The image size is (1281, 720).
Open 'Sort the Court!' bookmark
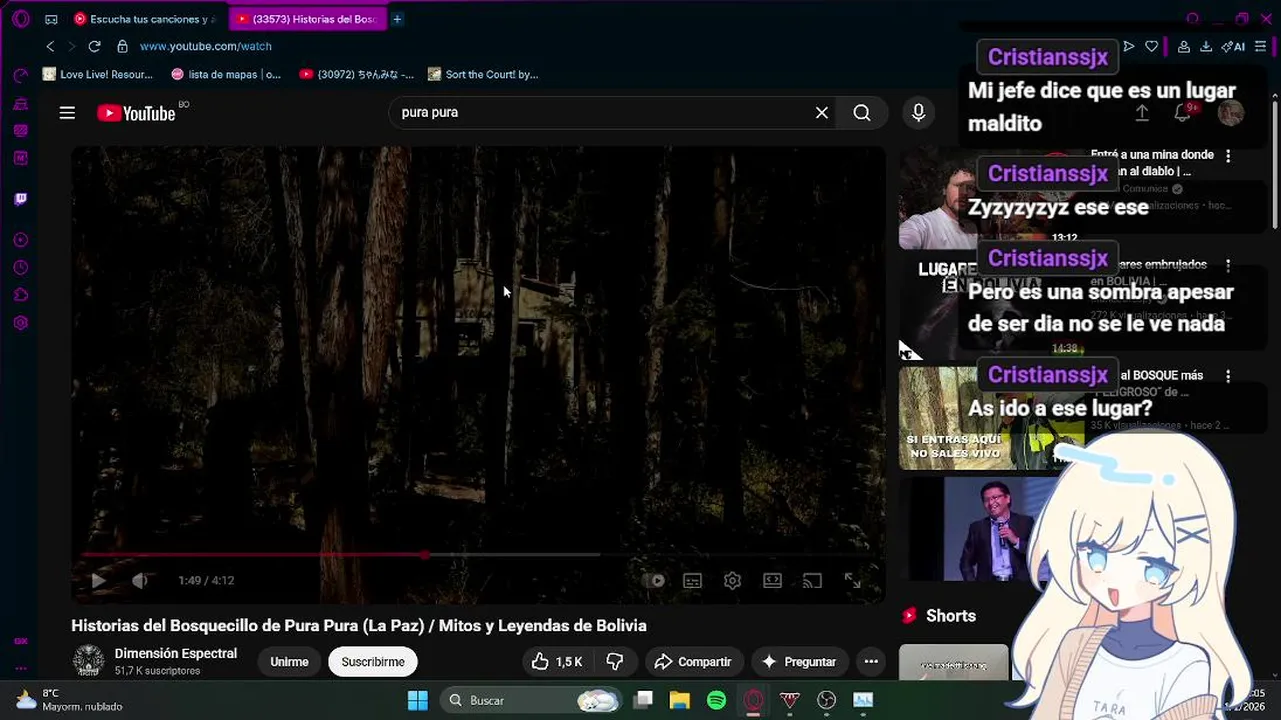coord(483,74)
